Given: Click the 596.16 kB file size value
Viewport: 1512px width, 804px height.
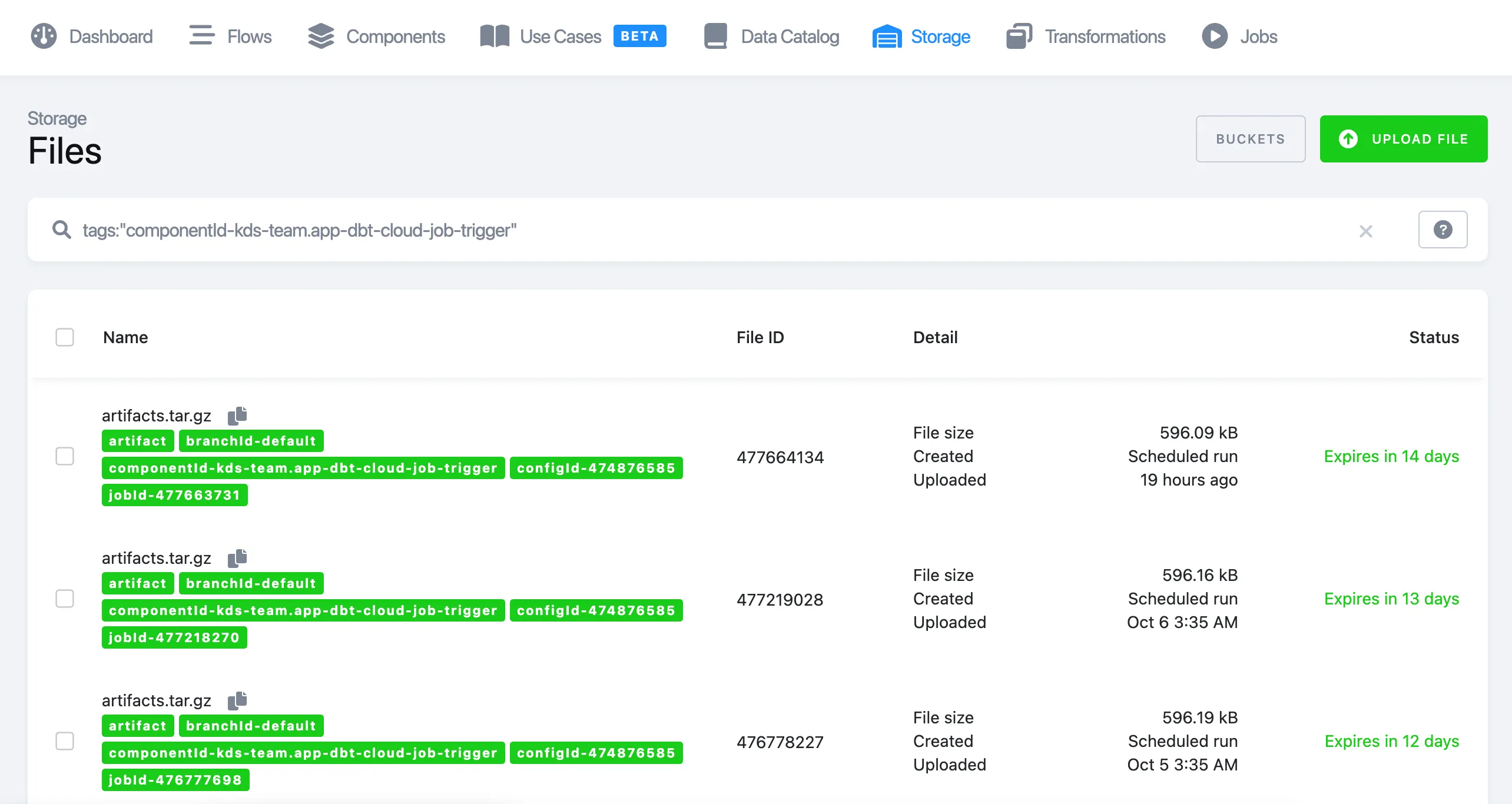Looking at the screenshot, I should [x=1200, y=575].
